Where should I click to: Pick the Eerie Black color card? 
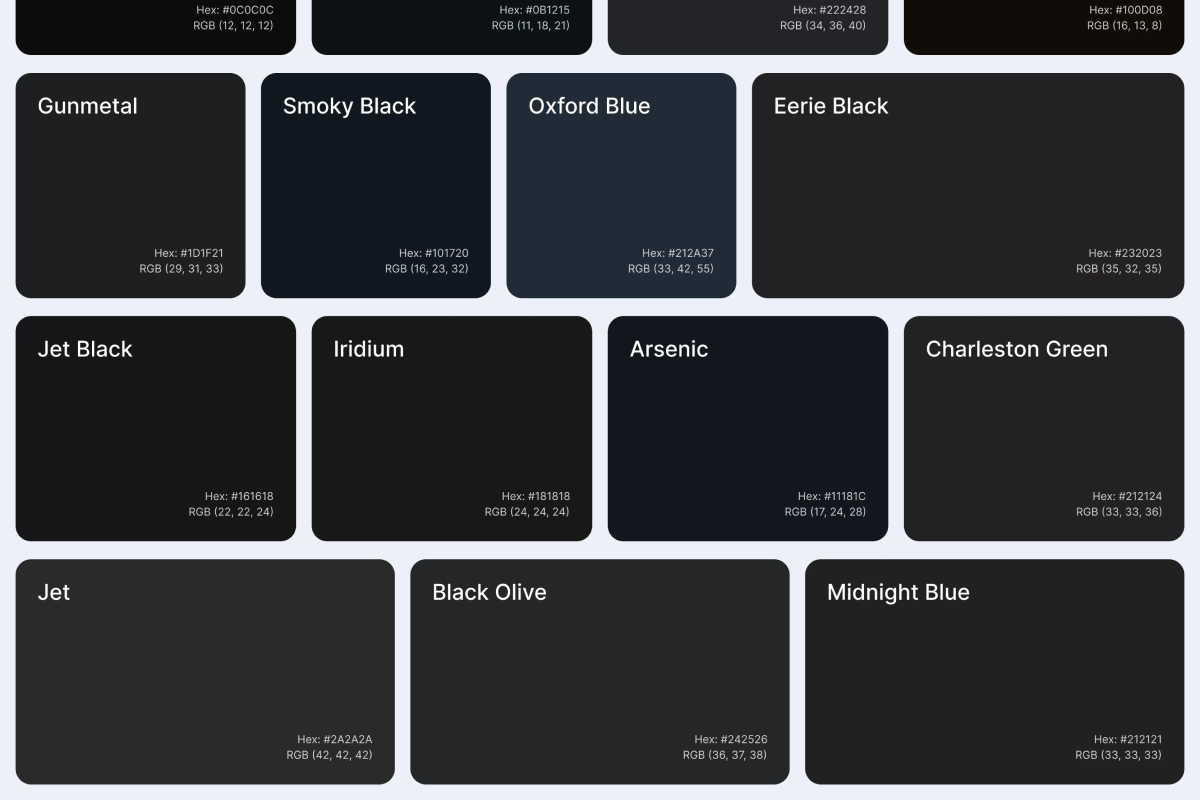967,185
